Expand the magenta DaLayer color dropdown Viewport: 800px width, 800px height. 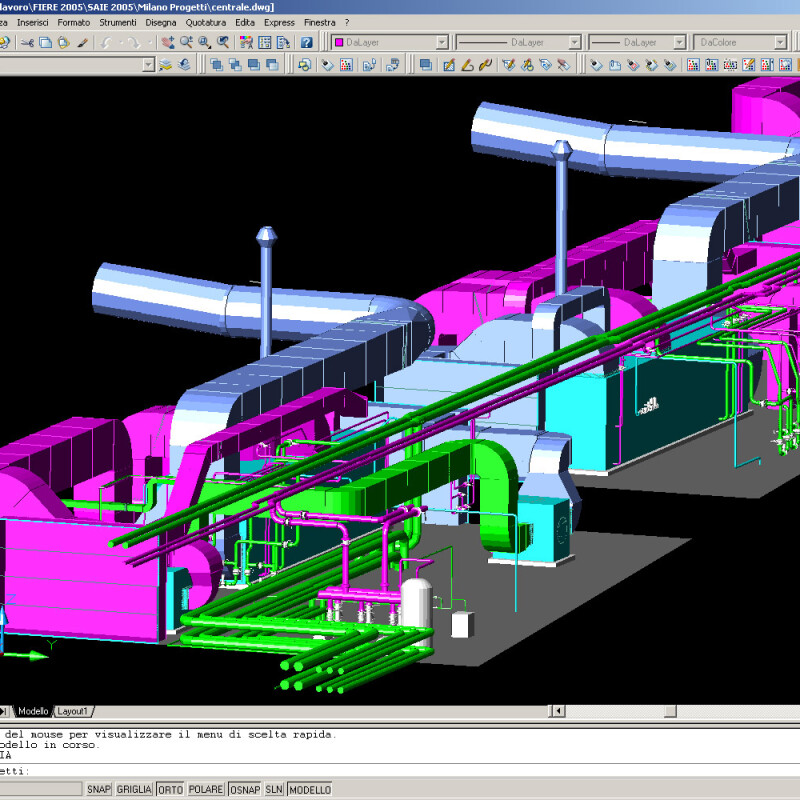tap(441, 42)
